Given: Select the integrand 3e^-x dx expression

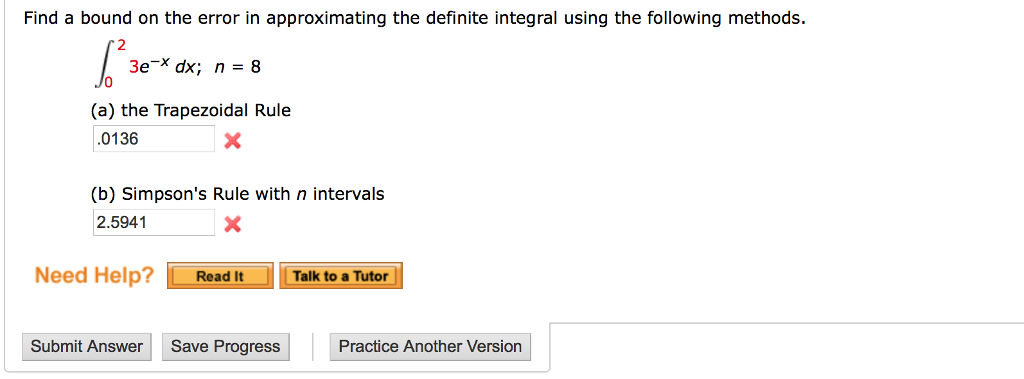Looking at the screenshot, I should [165, 67].
